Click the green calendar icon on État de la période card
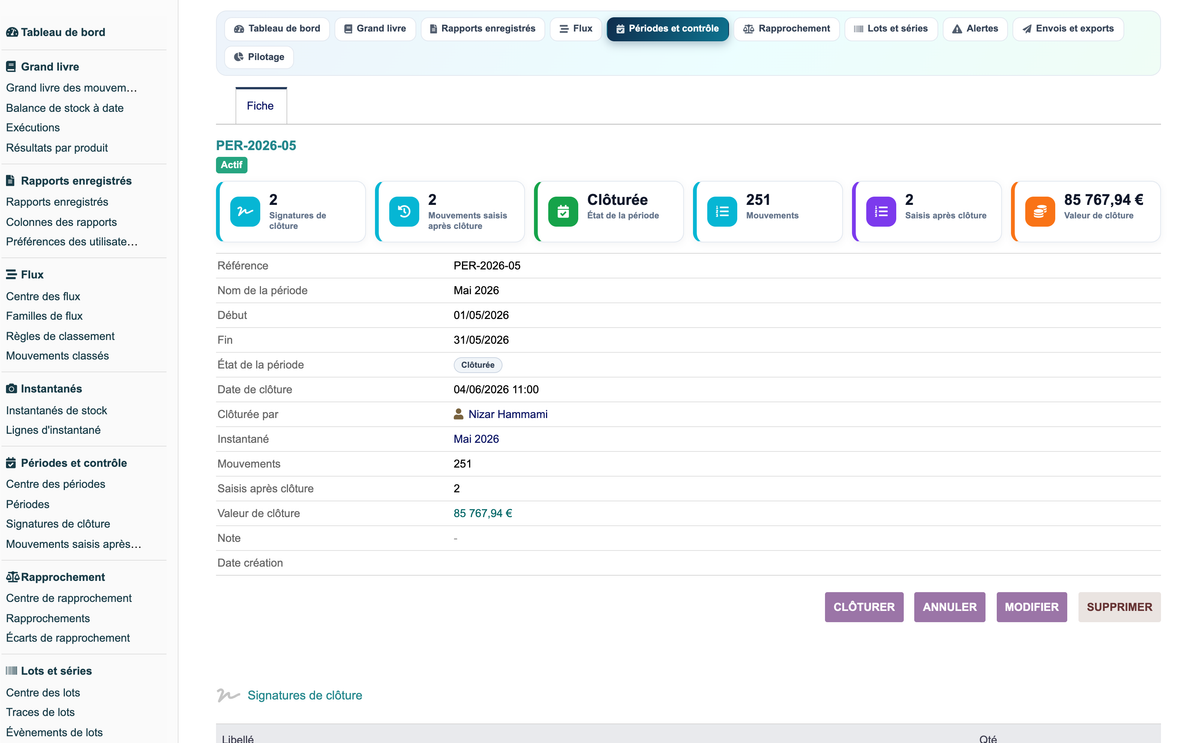The width and height of the screenshot is (1200, 743). pyautogui.click(x=563, y=212)
